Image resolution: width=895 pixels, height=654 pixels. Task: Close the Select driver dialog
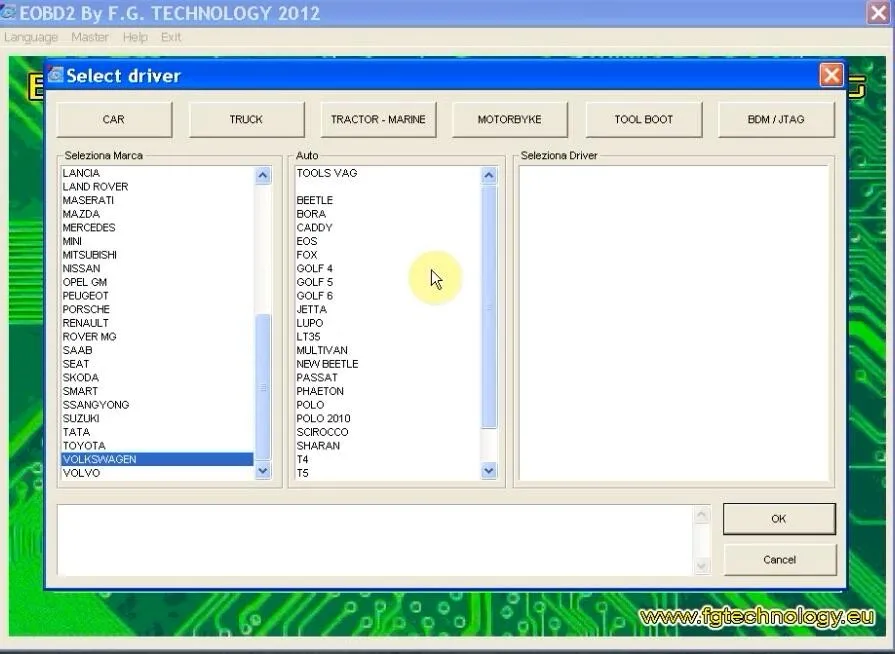(x=831, y=75)
